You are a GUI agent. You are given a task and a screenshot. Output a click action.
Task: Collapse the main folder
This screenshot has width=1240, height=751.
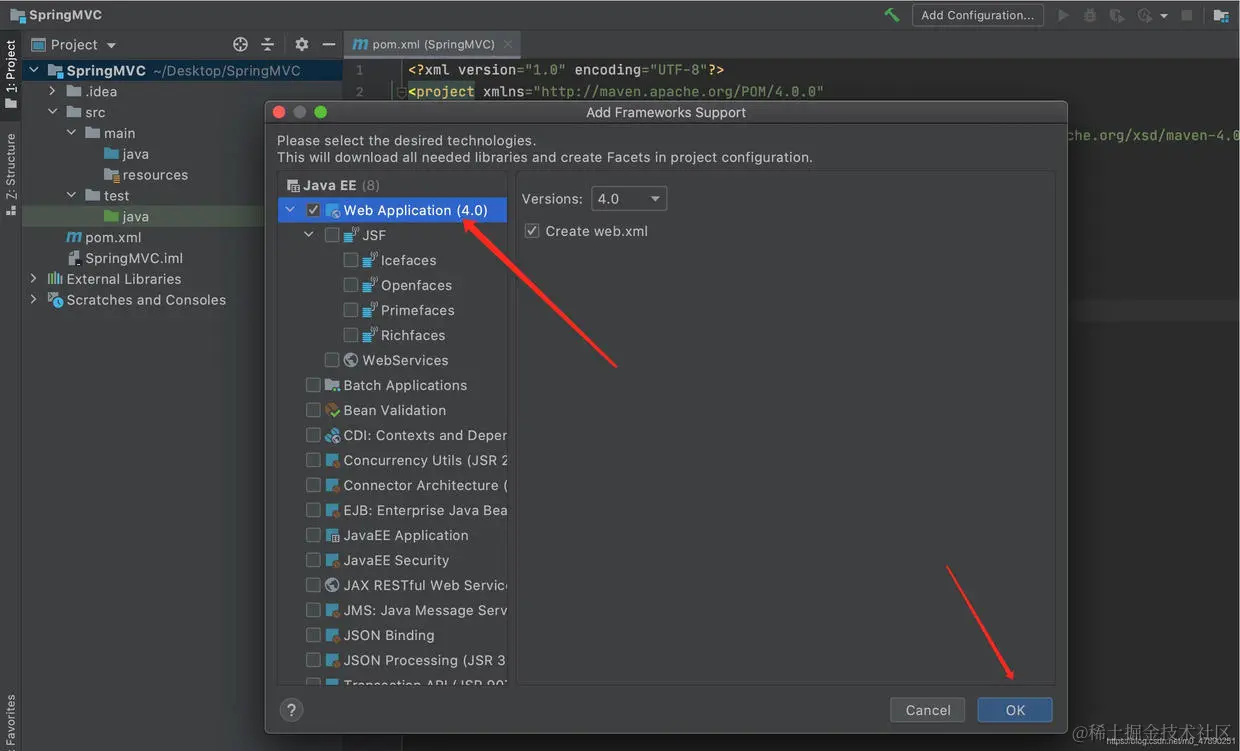point(71,133)
